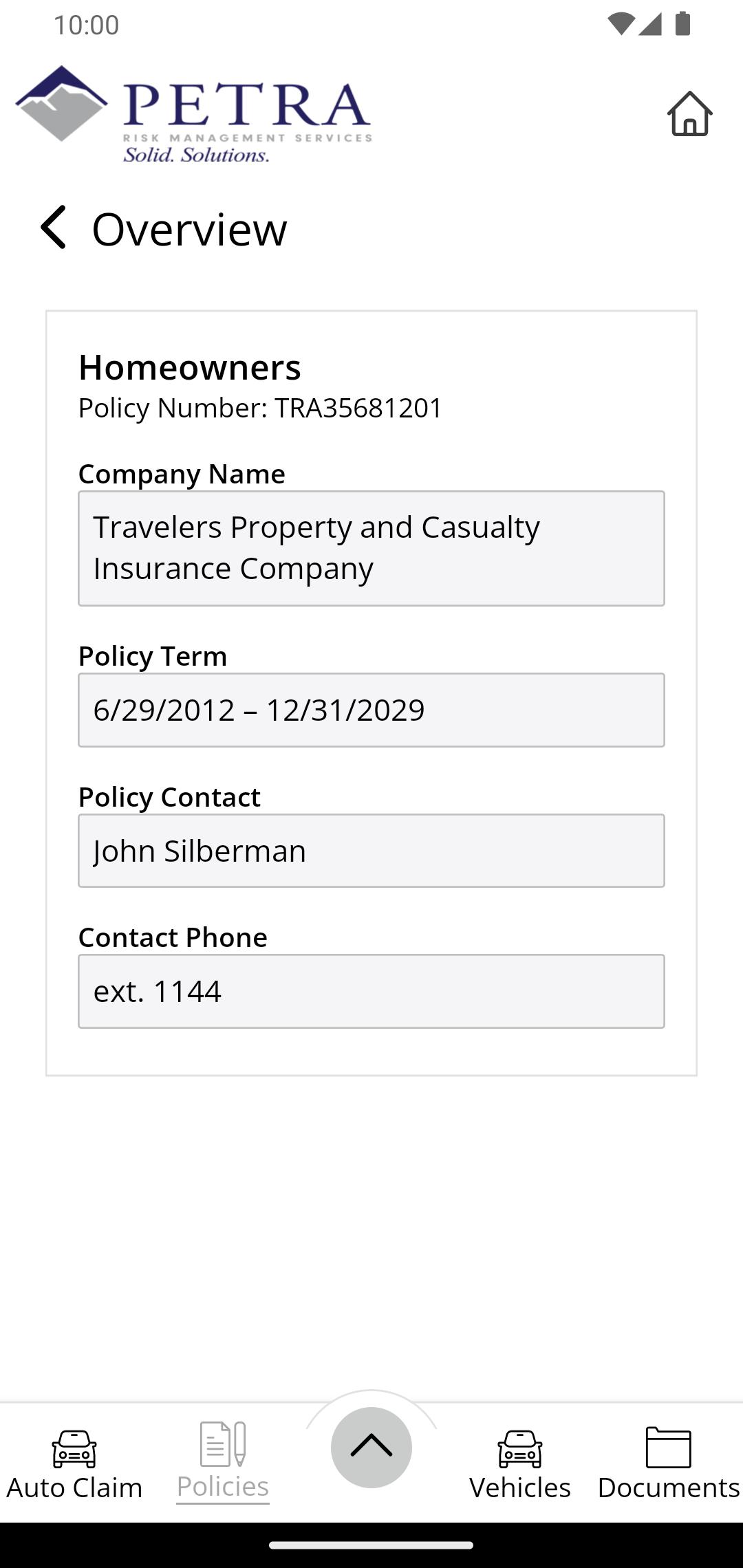Click the Company Name field

[371, 548]
